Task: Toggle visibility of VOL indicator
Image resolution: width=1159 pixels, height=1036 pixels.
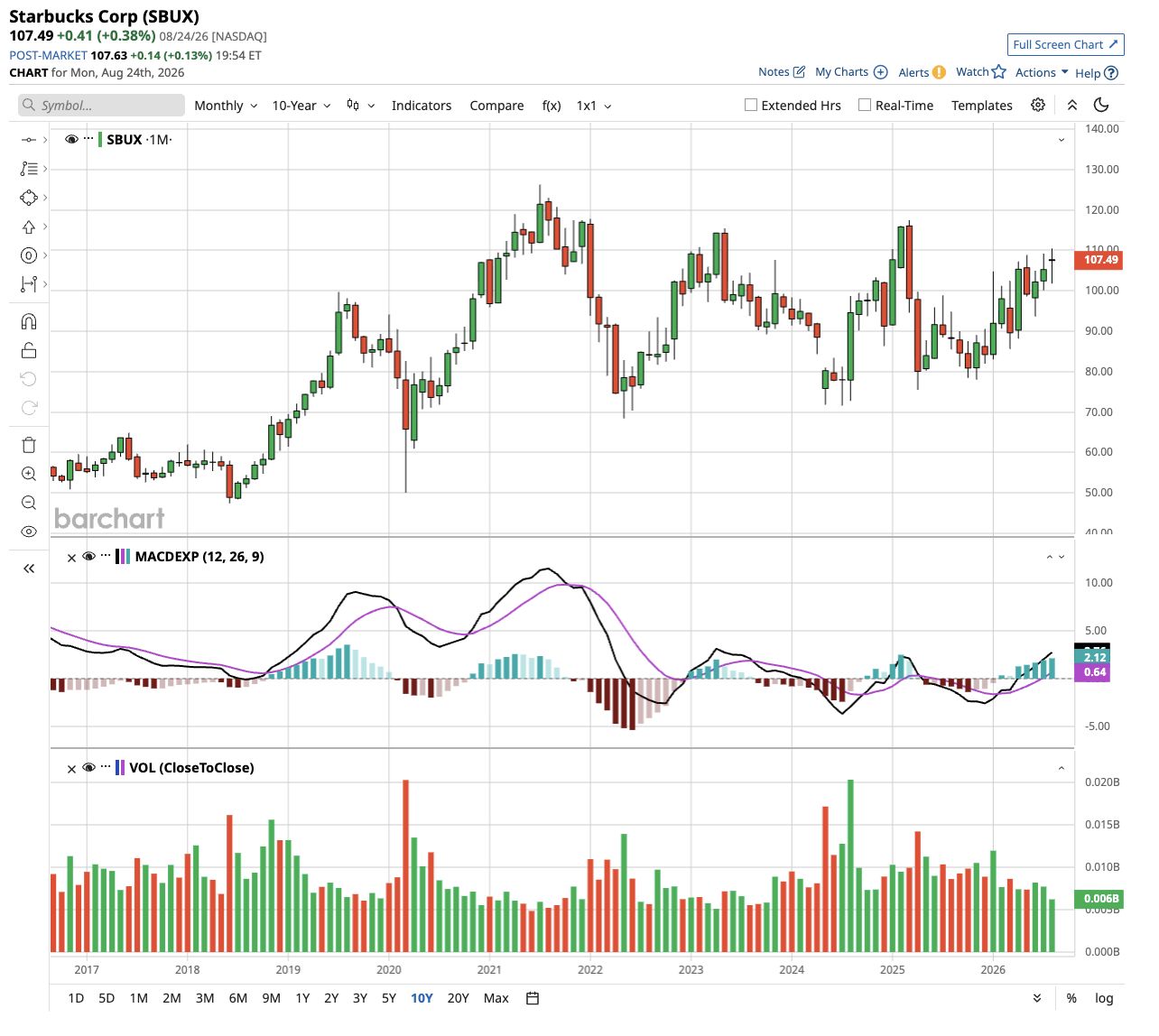Action: (88, 768)
